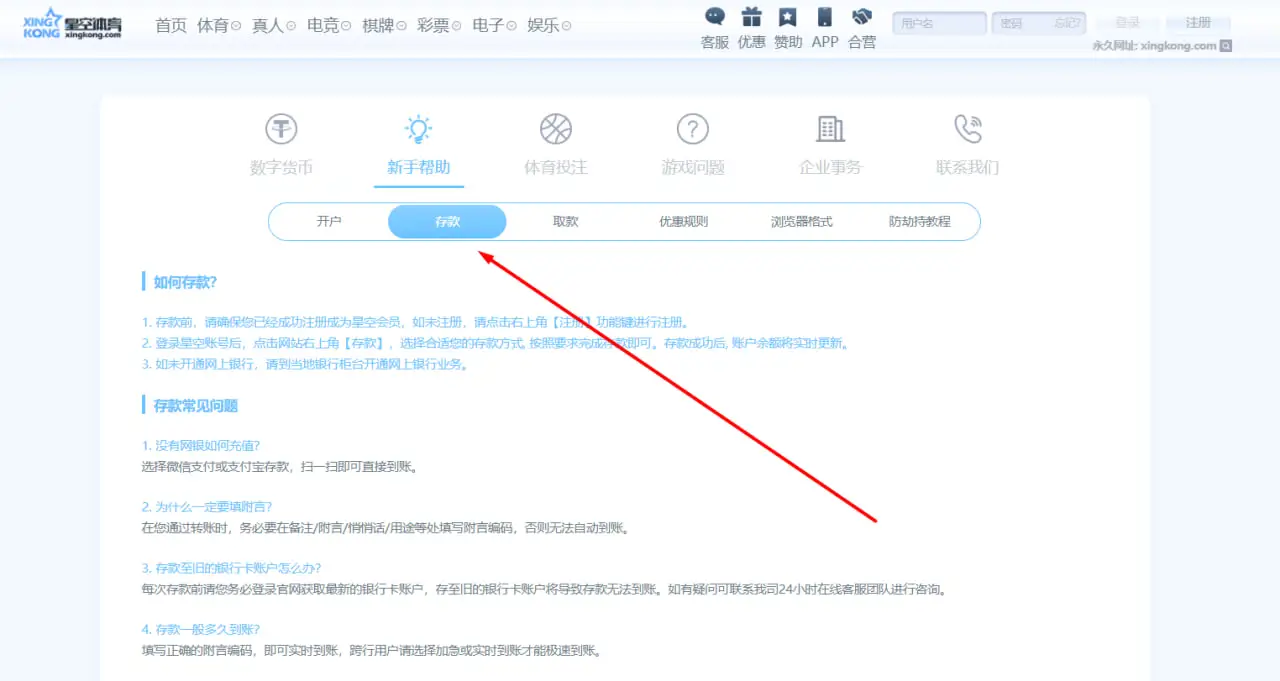The image size is (1280, 681).
Task: Focus the 用户名 username input field
Action: 938,23
